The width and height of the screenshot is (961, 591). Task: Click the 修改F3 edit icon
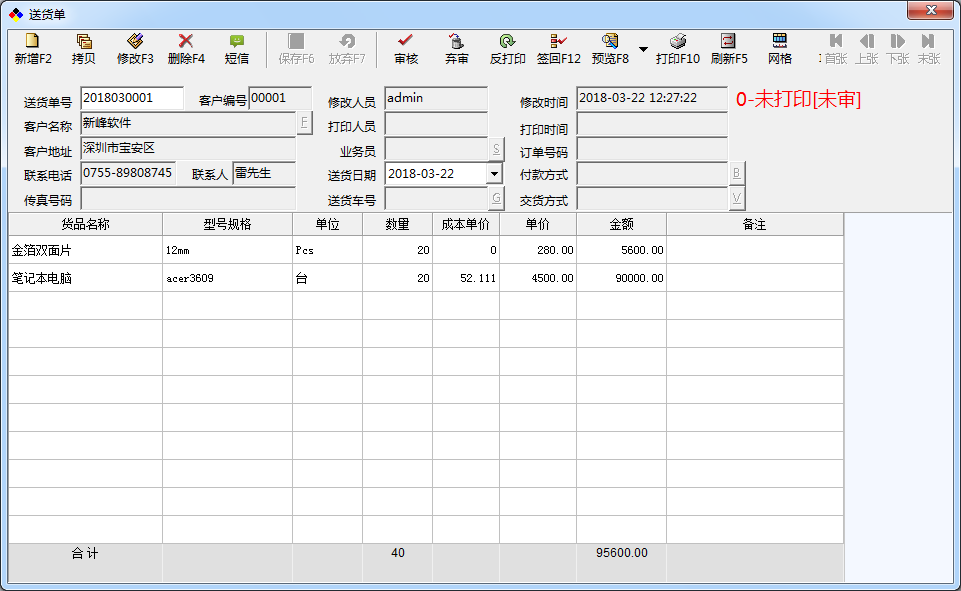point(135,41)
